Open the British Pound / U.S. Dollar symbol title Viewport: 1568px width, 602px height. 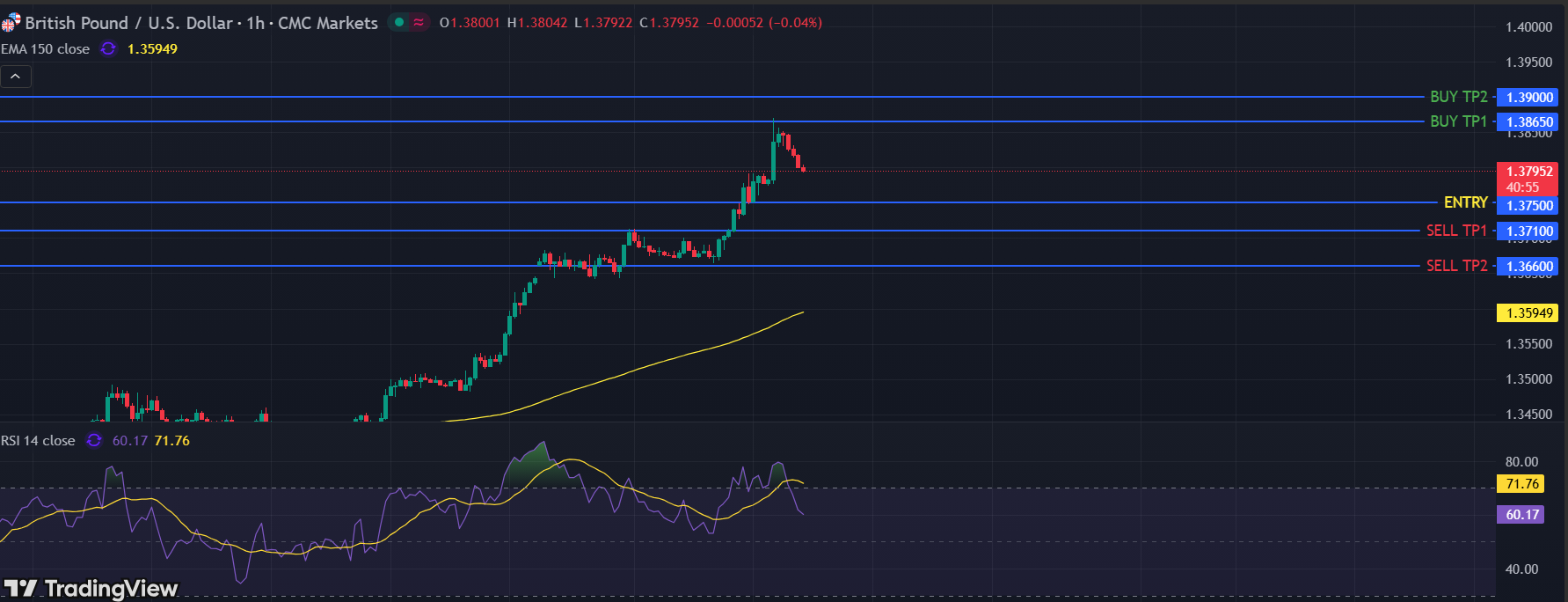pyautogui.click(x=201, y=23)
